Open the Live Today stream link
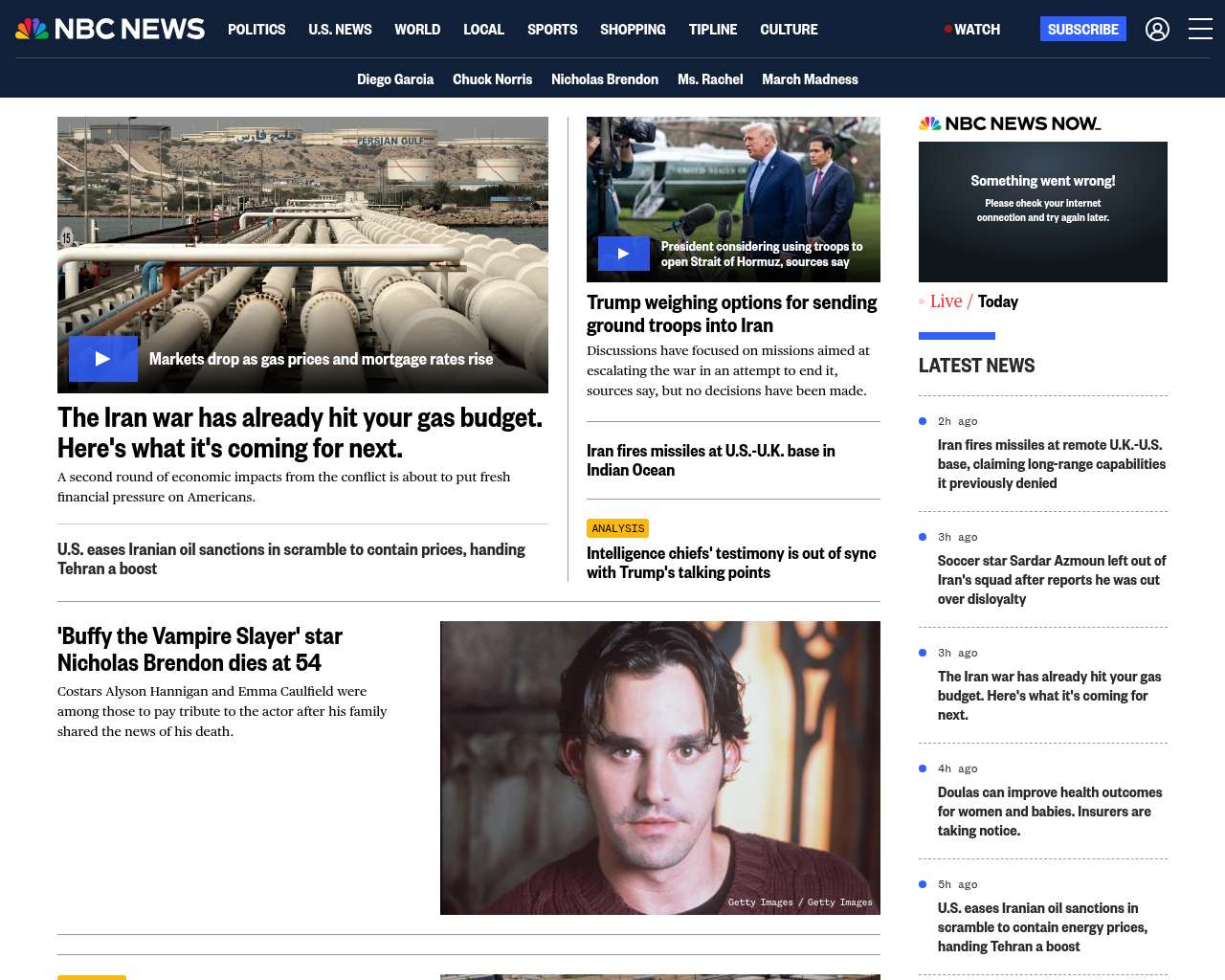This screenshot has height=980, width=1225. pos(973,301)
